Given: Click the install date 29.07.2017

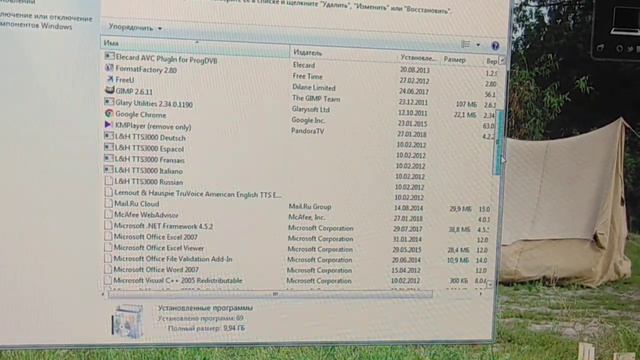Looking at the screenshot, I should tap(407, 229).
